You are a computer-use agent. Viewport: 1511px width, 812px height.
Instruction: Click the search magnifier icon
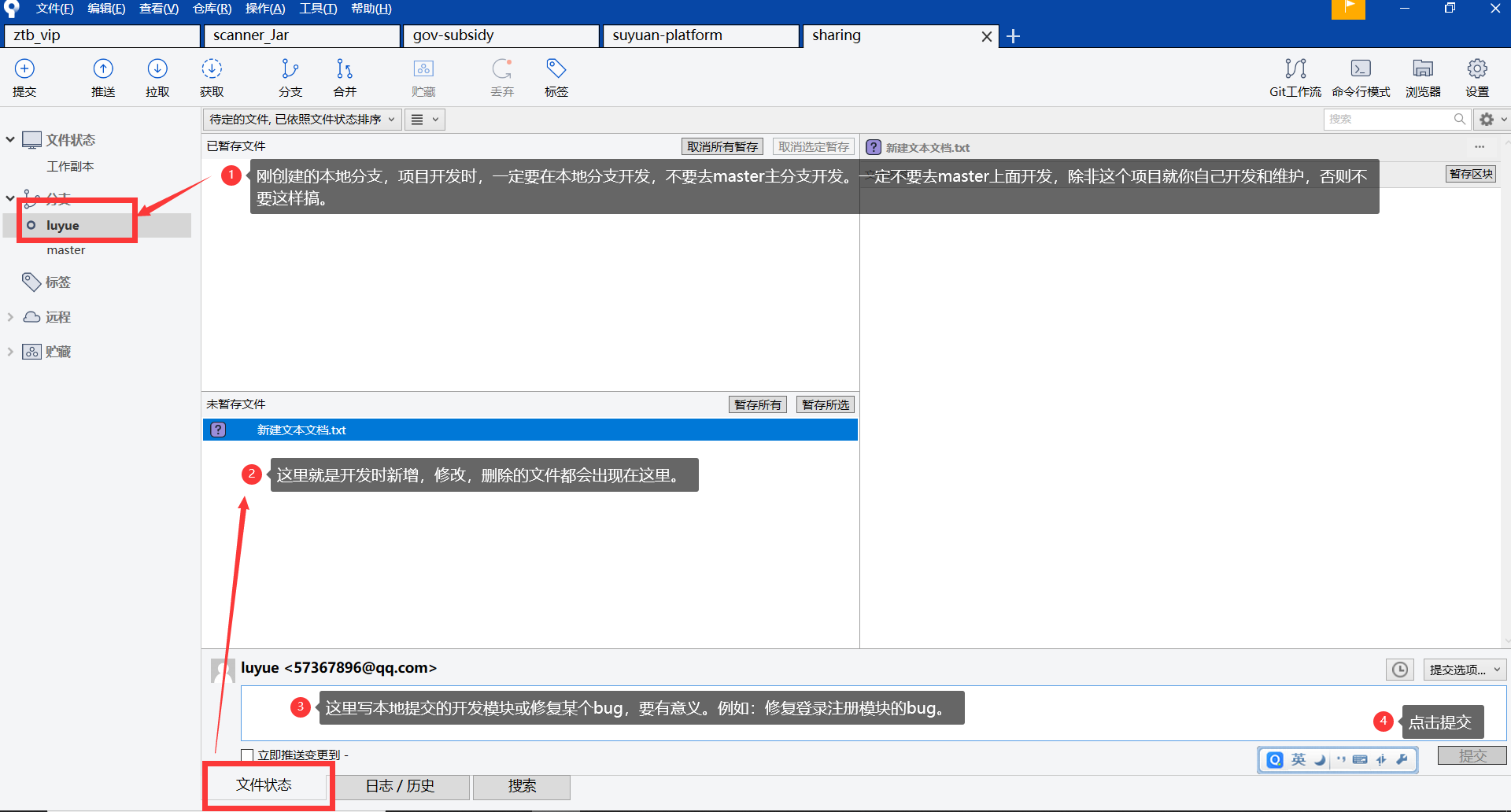[1460, 119]
